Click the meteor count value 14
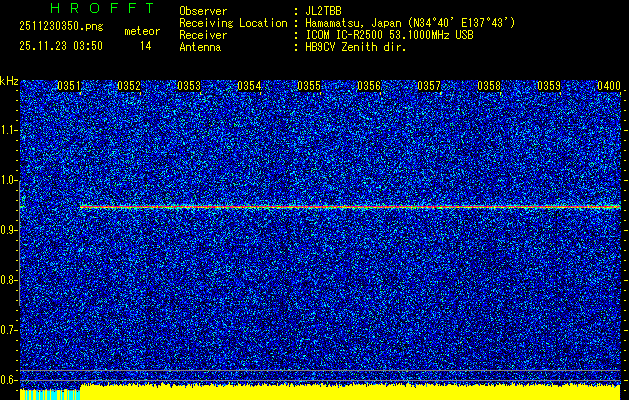Image resolution: width=629 pixels, height=400 pixels. pos(146,46)
